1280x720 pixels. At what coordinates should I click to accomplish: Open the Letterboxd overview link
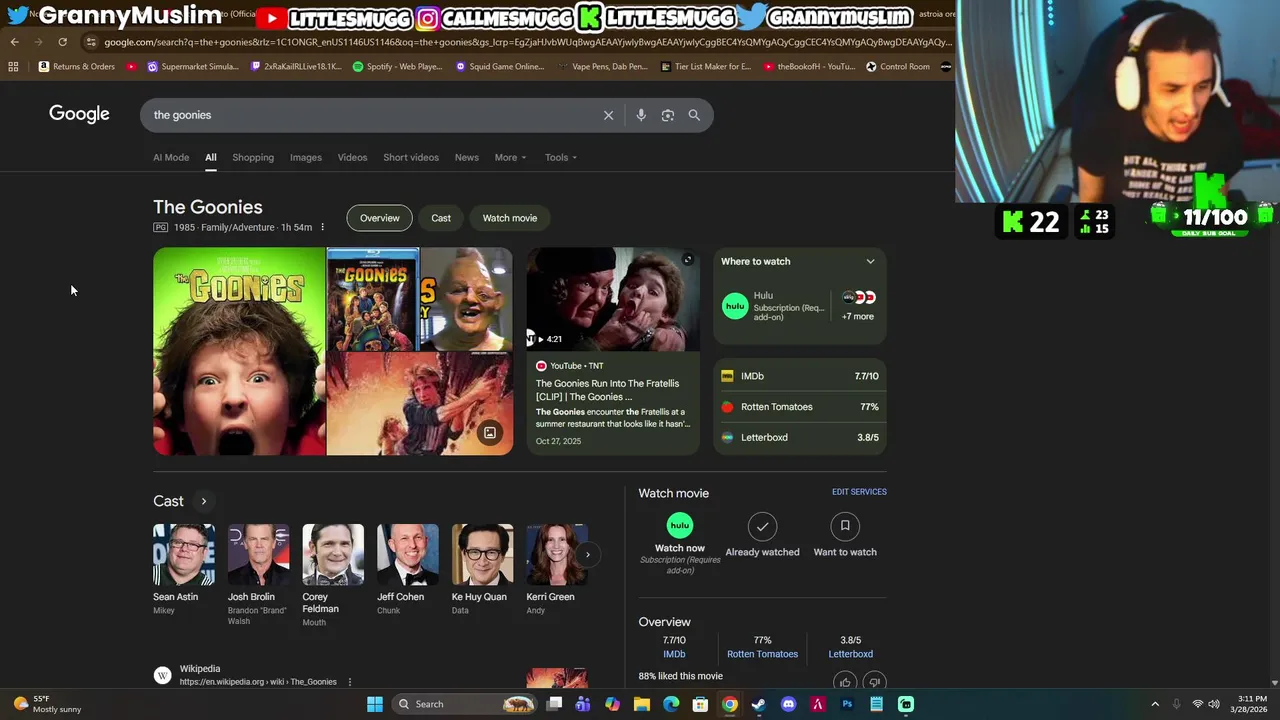(851, 654)
